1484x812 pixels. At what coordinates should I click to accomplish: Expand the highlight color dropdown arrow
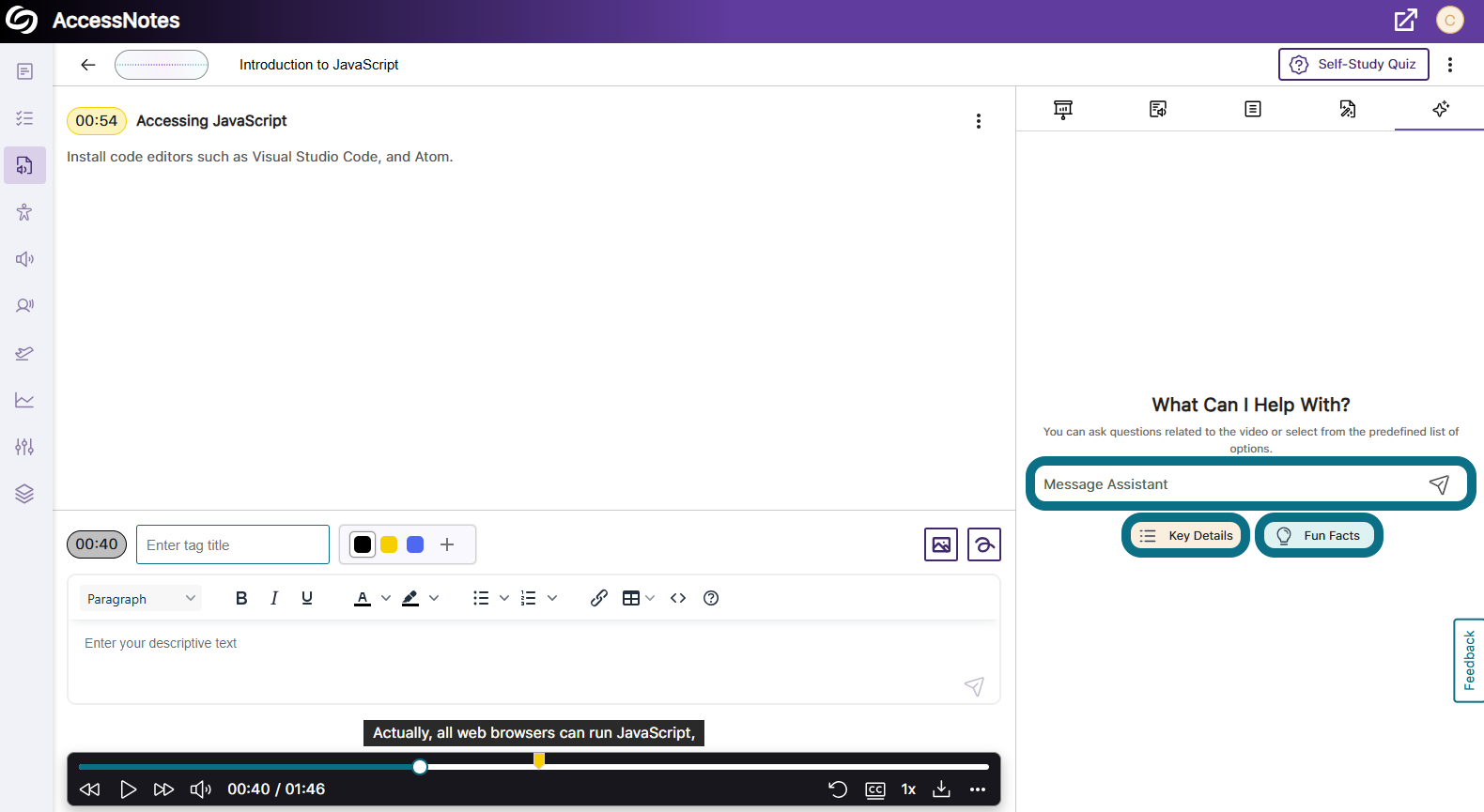(434, 598)
